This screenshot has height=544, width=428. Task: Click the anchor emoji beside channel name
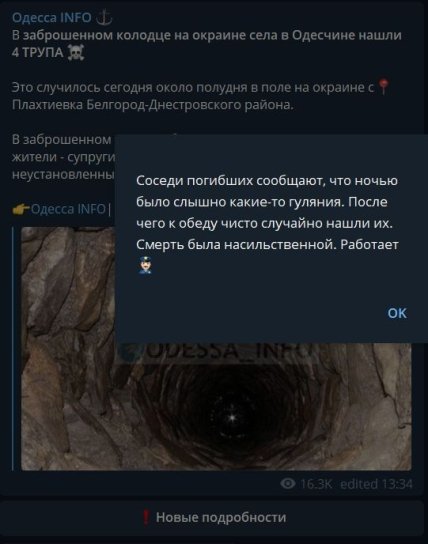[x=104, y=17]
